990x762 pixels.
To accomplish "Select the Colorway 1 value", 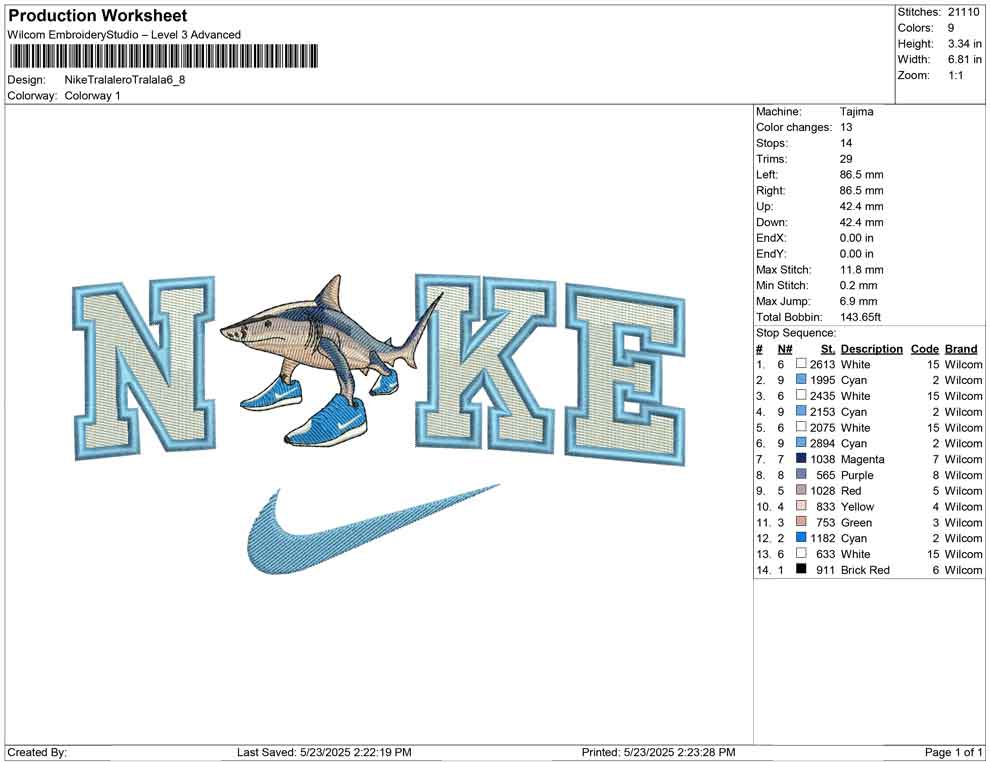I will (x=92, y=95).
